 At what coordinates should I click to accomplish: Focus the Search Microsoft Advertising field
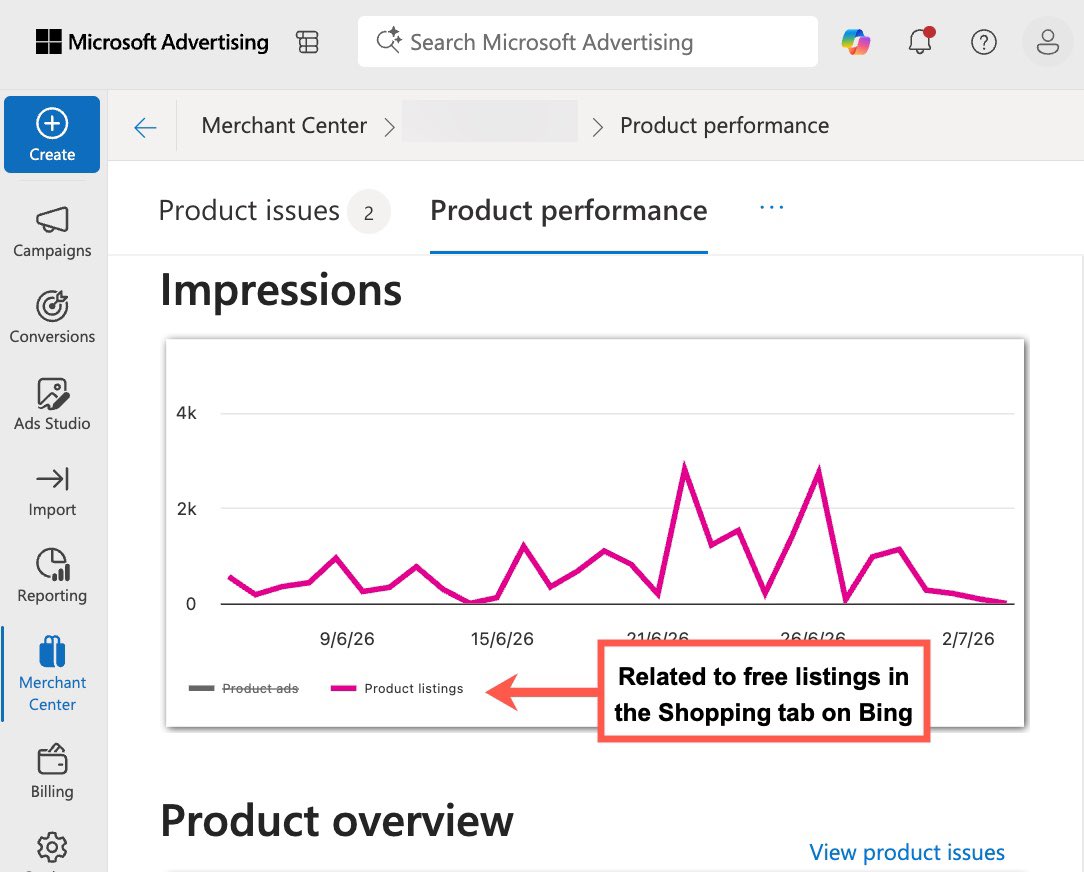coord(588,42)
